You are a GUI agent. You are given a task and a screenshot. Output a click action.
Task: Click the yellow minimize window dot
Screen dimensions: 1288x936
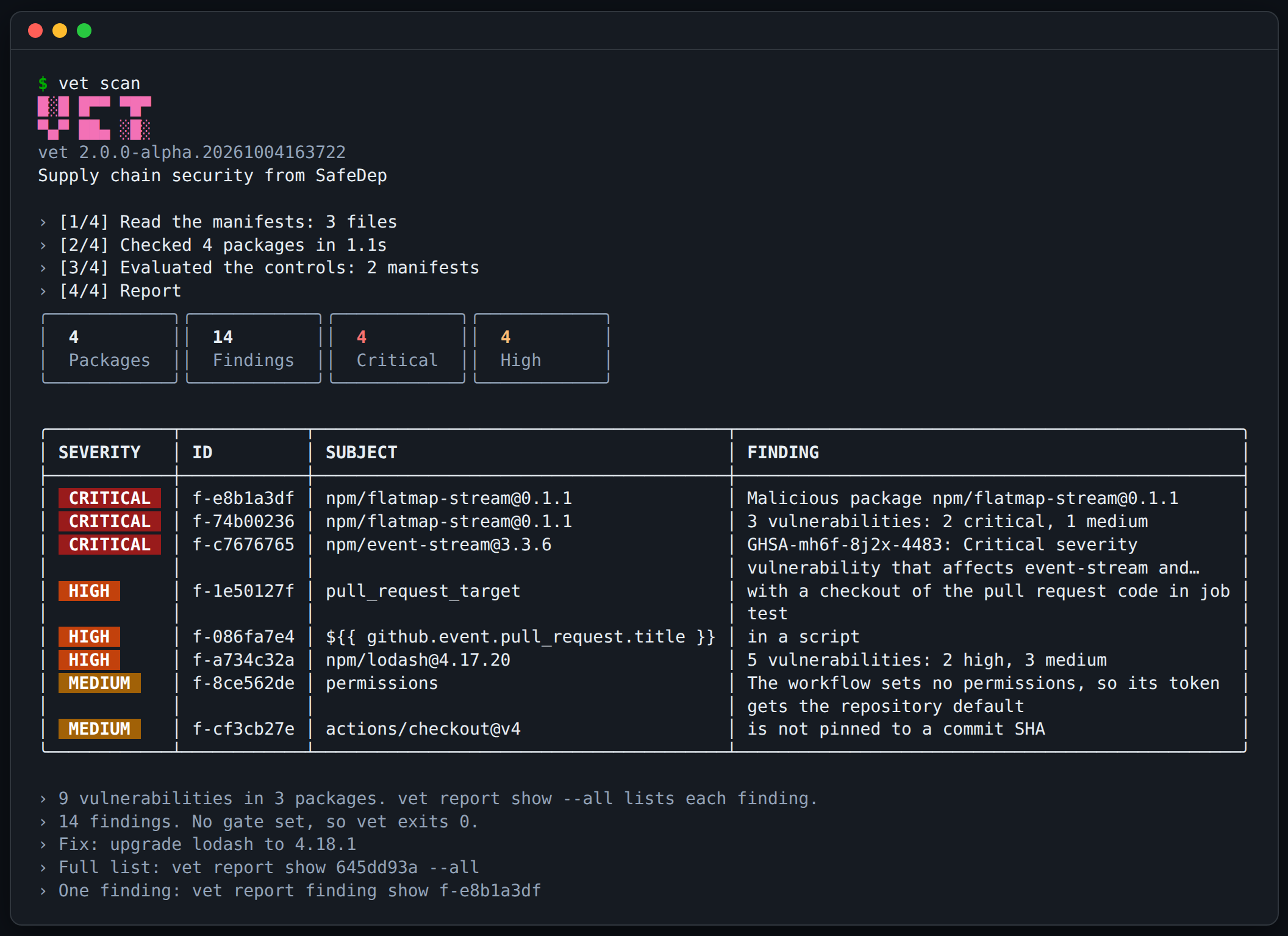tap(60, 31)
